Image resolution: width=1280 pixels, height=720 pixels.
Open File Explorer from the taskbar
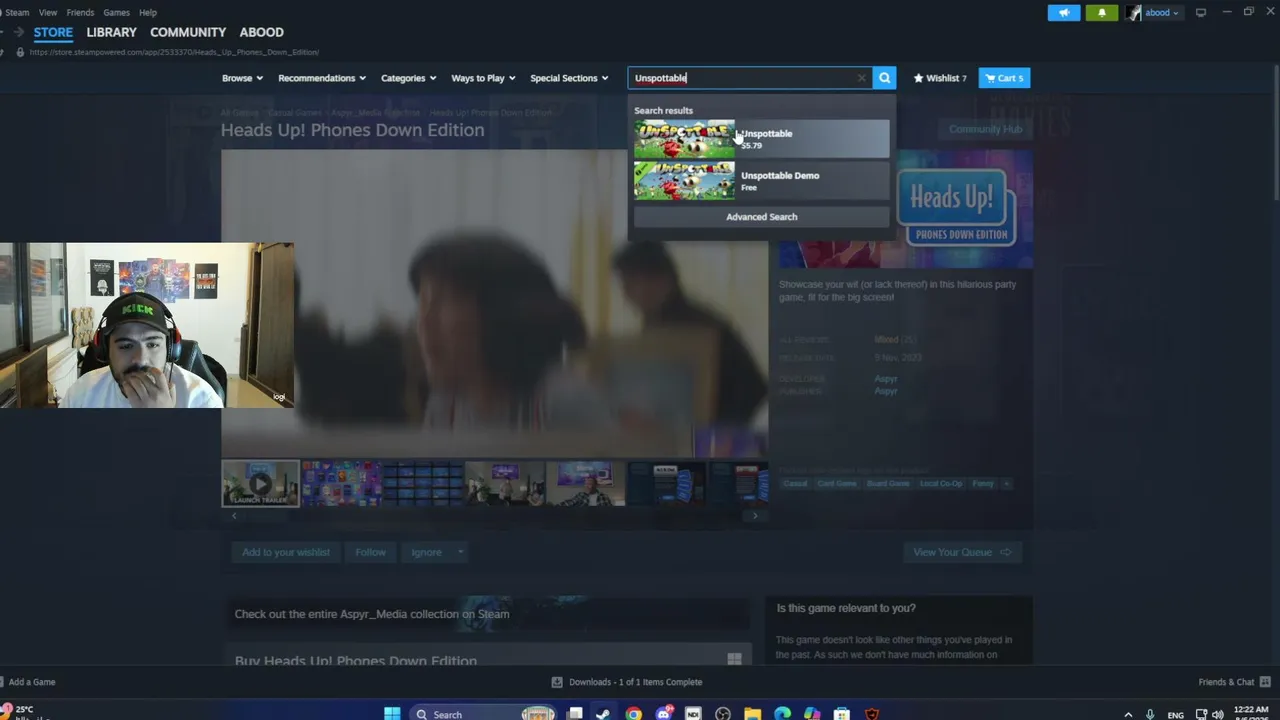(752, 714)
